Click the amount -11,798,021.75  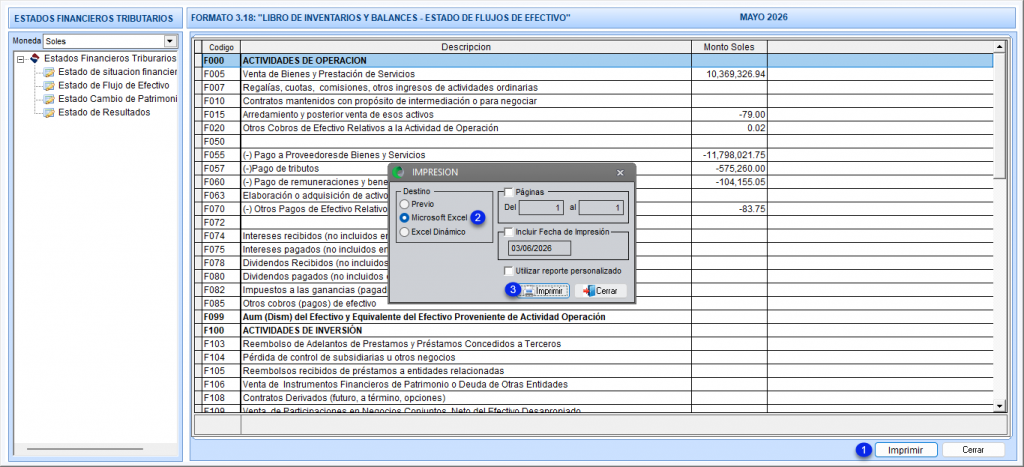pyautogui.click(x=734, y=155)
